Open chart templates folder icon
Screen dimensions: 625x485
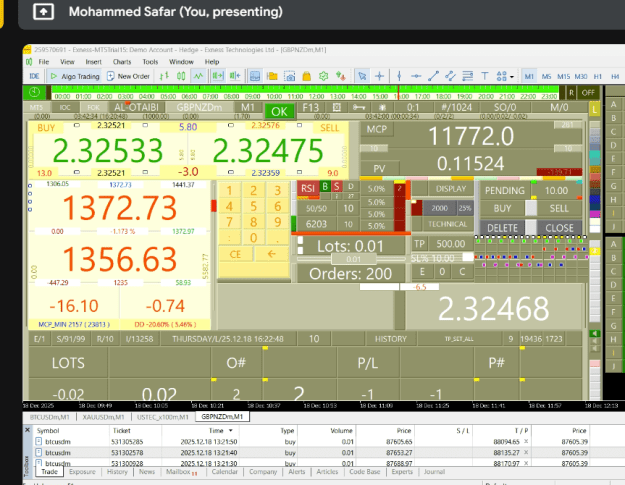(272, 76)
